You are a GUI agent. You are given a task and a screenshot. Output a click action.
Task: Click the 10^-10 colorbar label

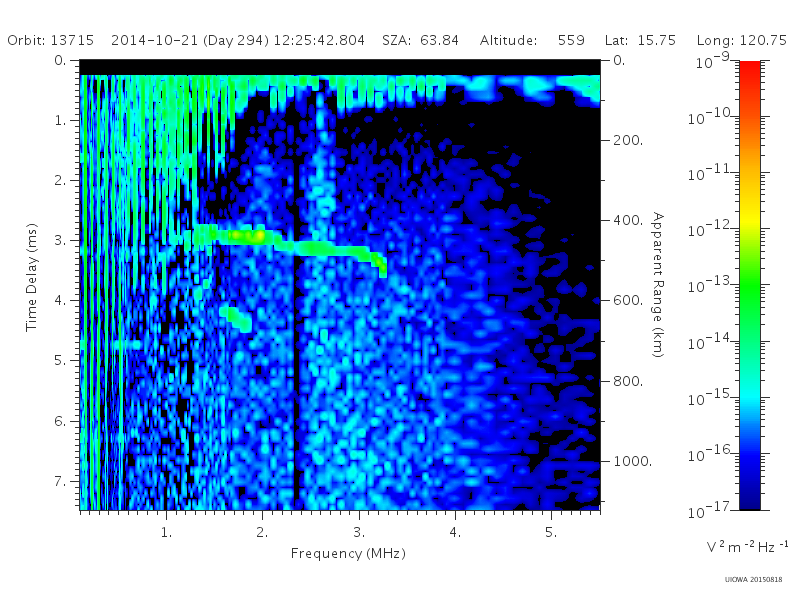pyautogui.click(x=711, y=117)
